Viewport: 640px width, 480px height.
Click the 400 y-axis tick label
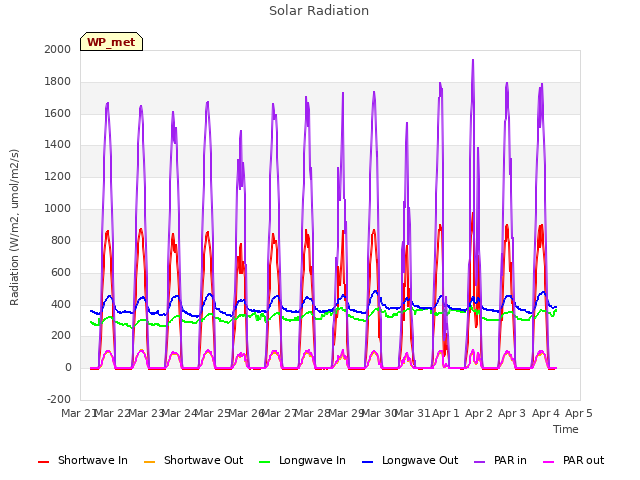(61, 304)
